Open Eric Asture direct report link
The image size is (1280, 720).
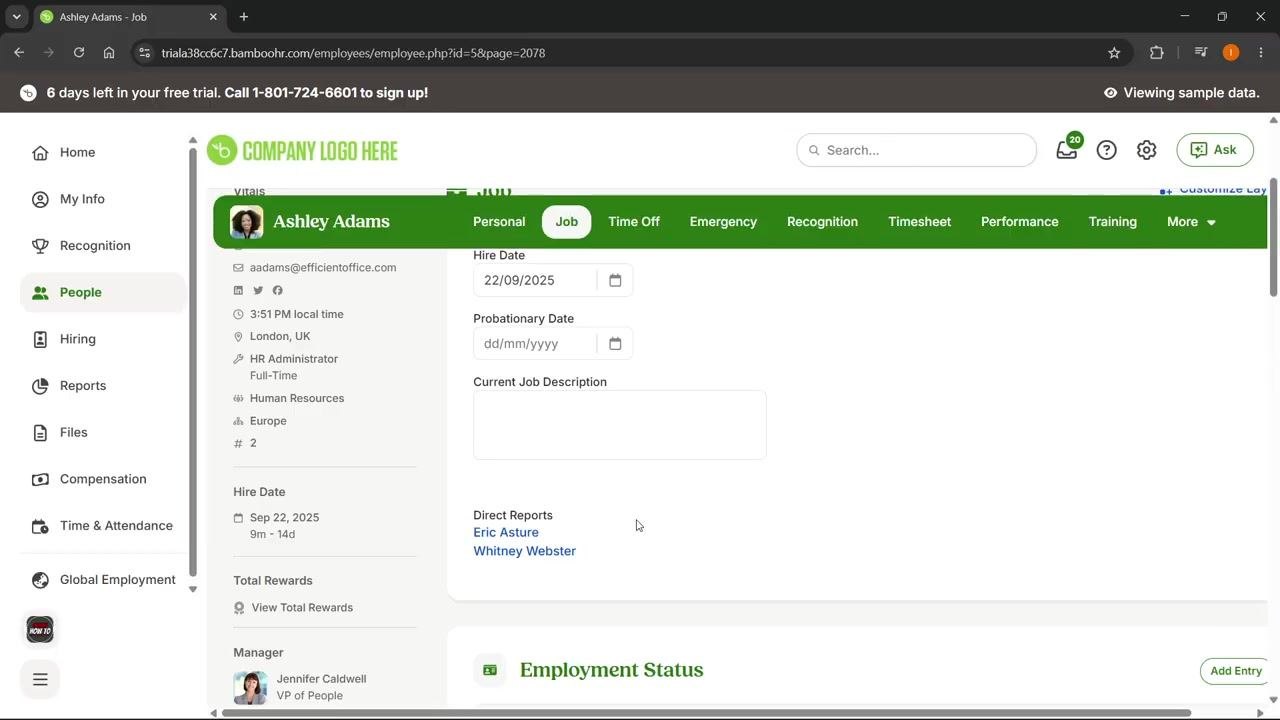tap(506, 533)
